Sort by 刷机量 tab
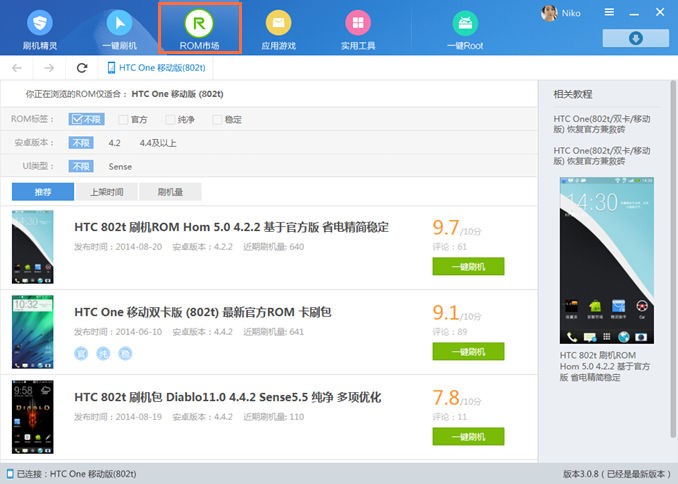This screenshot has height=484, width=678. [170, 192]
